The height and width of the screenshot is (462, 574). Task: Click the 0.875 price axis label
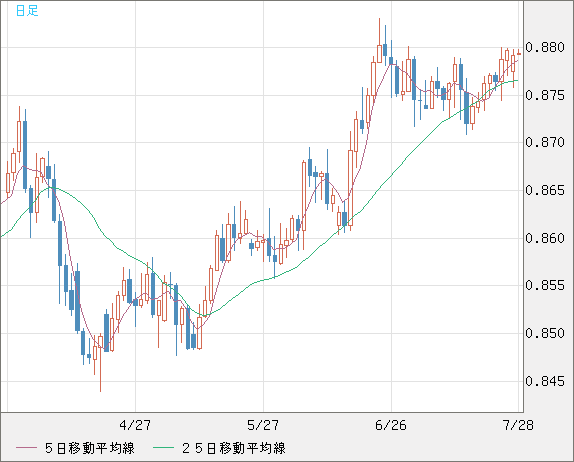(545, 96)
